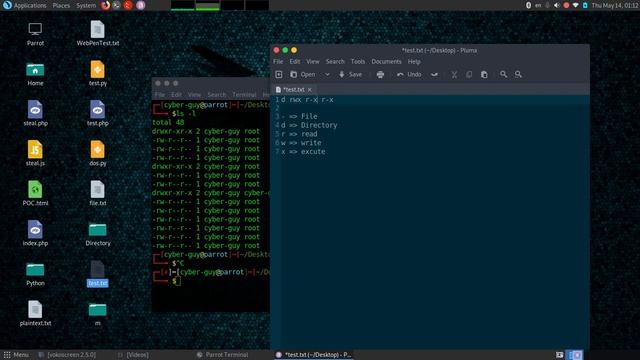Select the test.php desktop file

(98, 113)
